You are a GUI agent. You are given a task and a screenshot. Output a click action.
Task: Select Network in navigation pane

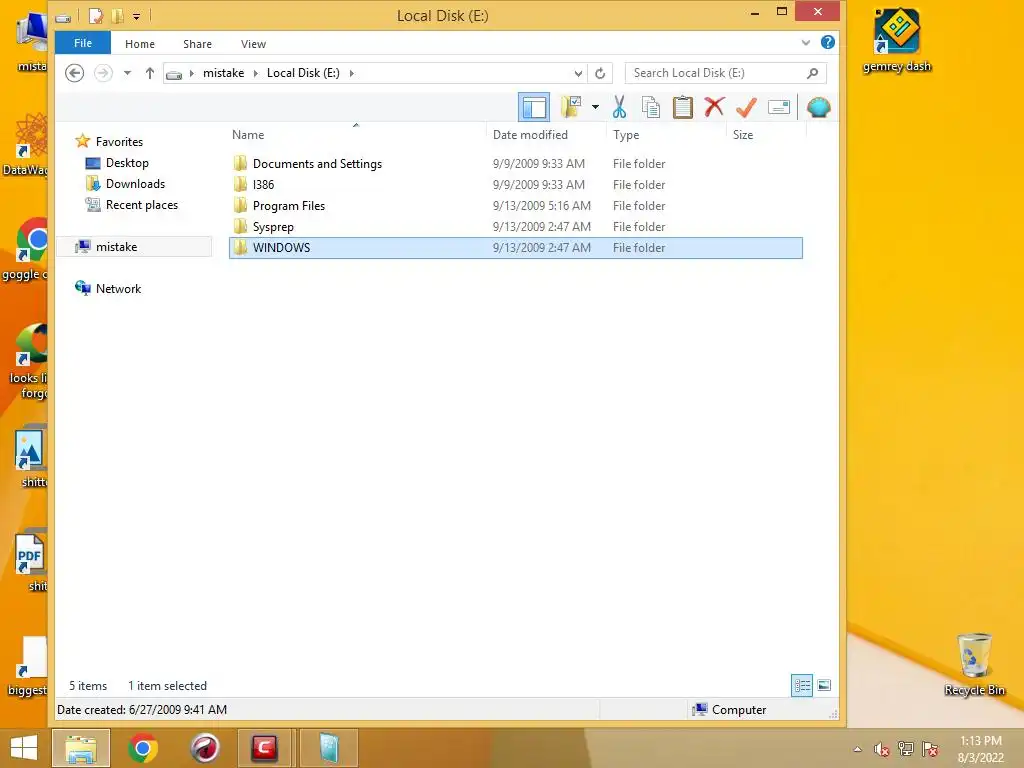pyautogui.click(x=118, y=289)
